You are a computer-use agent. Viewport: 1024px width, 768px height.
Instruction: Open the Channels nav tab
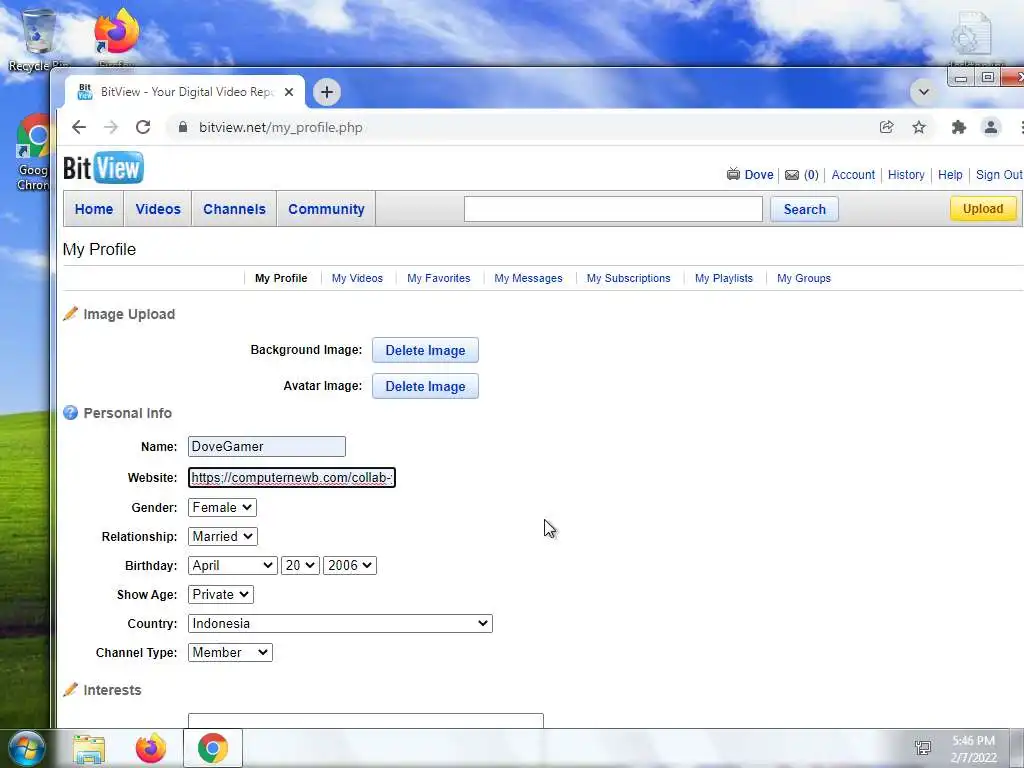[234, 209]
